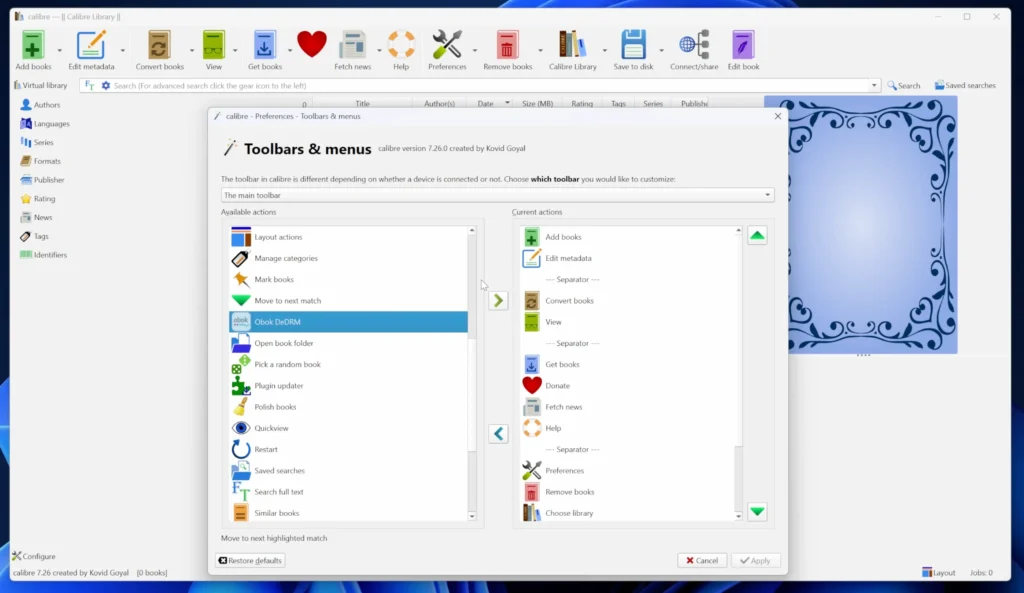Image resolution: width=1024 pixels, height=593 pixels.
Task: Click the Restore defaults button
Action: pyautogui.click(x=250, y=560)
